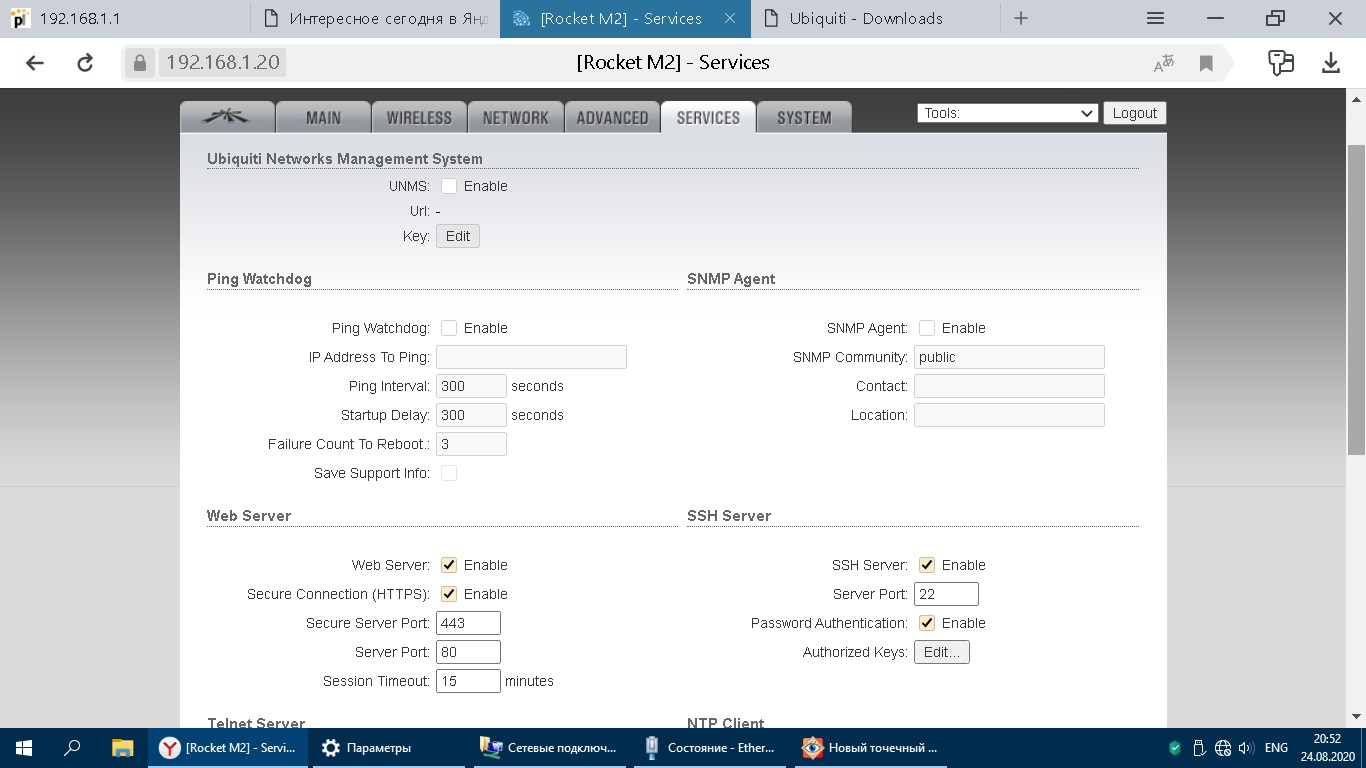Click the Web Server Port field showing 80
The height and width of the screenshot is (768, 1366).
click(468, 652)
